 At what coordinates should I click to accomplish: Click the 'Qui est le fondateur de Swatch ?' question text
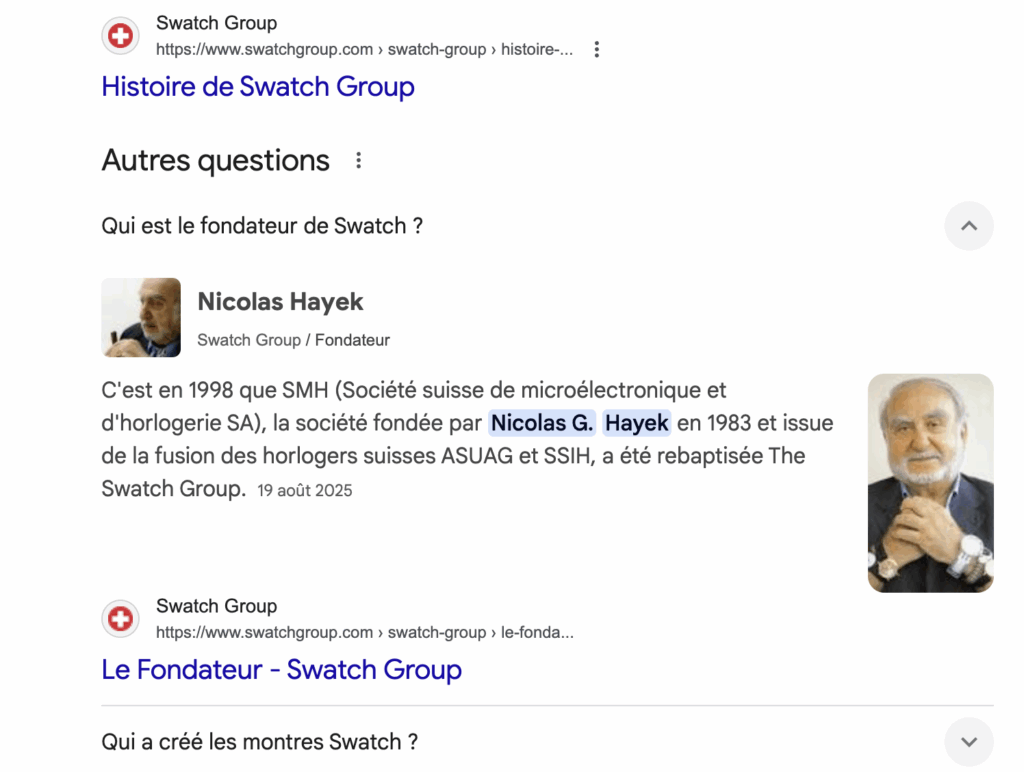[x=262, y=226]
